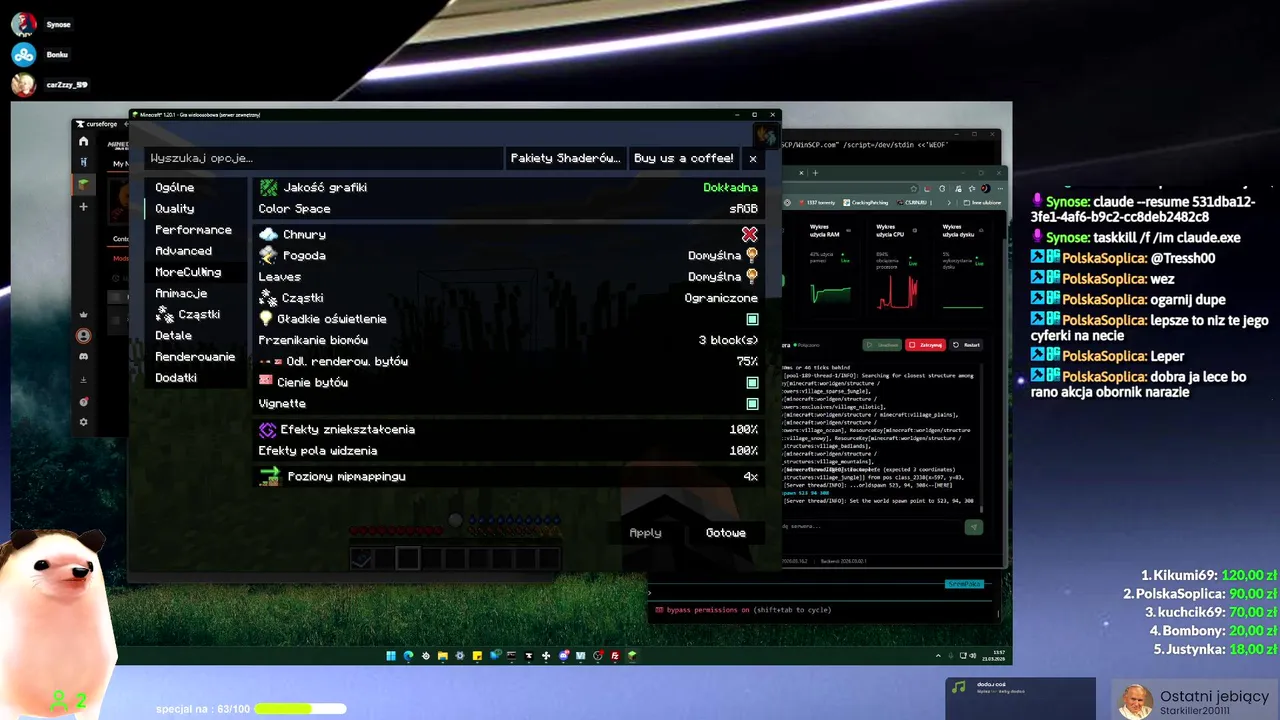The image size is (1280, 720).
Task: Select the Minecraft block icon in the CurseForge sidebar
Action: 84,184
